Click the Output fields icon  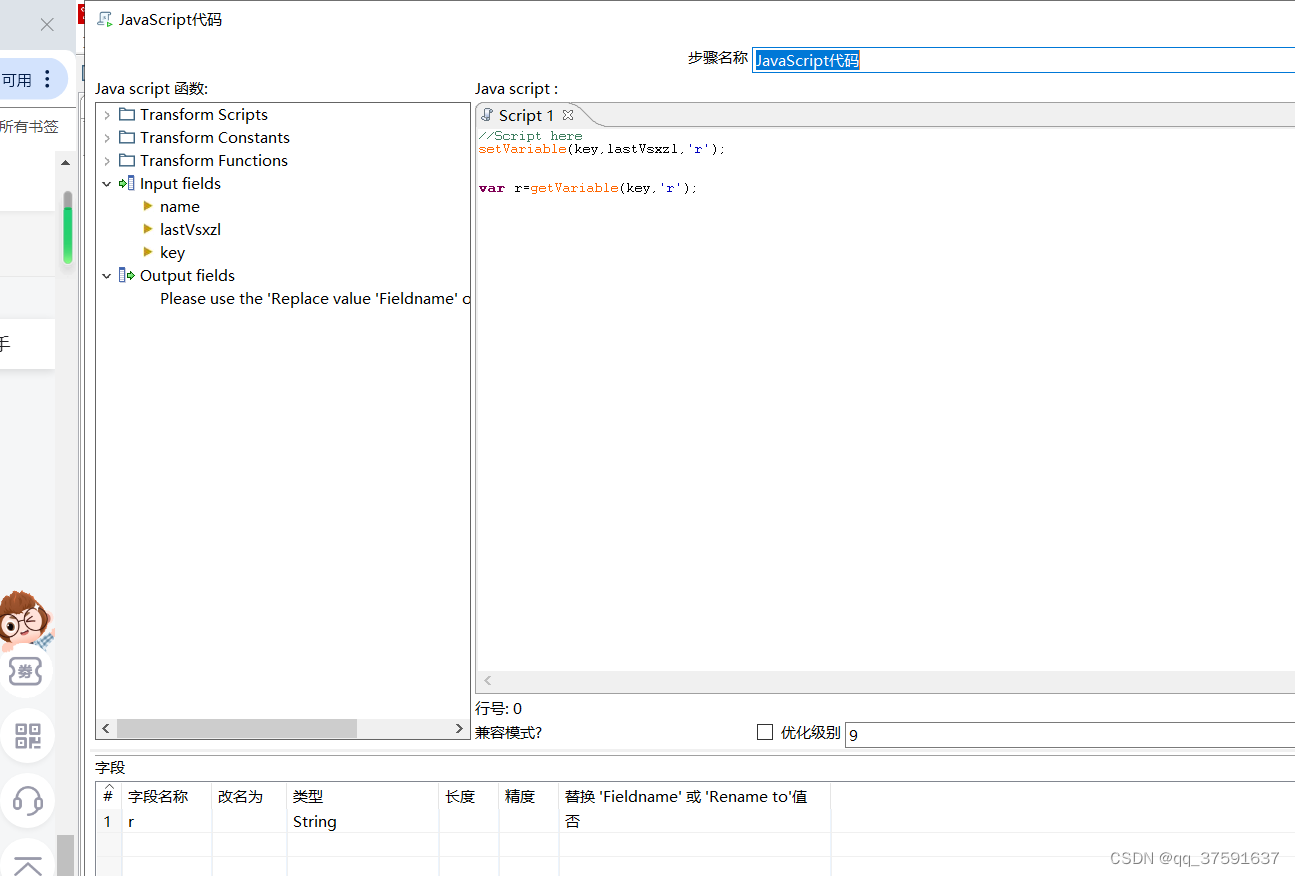pos(127,275)
